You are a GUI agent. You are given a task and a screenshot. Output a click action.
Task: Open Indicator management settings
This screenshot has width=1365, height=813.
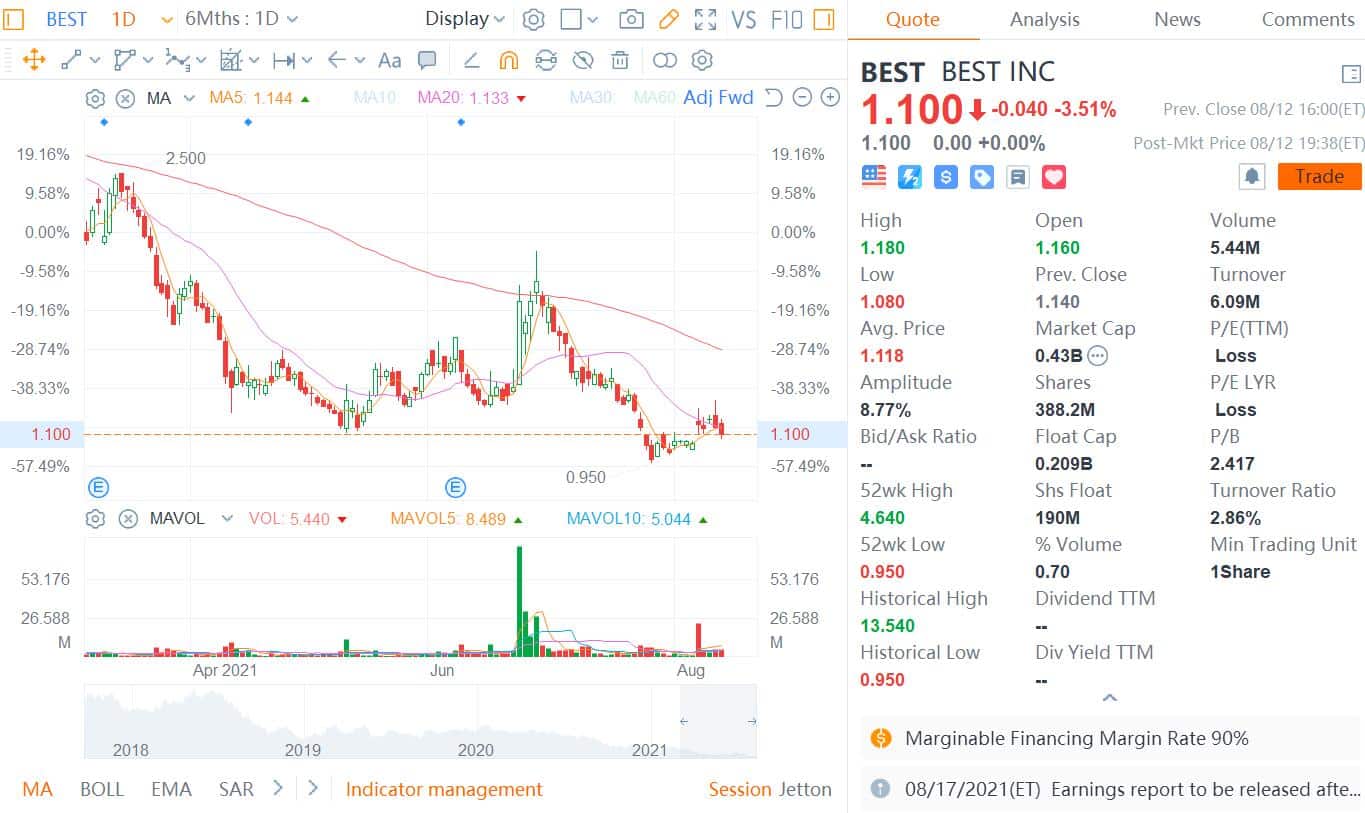pos(444,789)
